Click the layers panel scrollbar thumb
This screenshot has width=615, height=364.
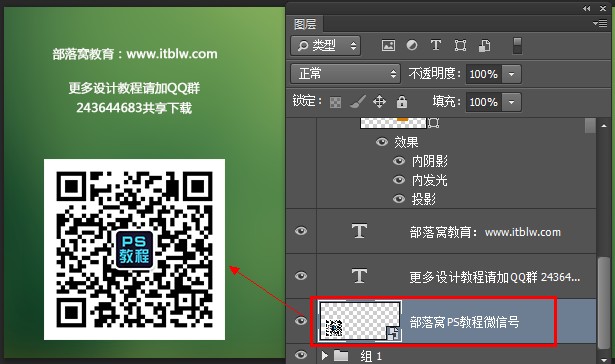coord(604,302)
